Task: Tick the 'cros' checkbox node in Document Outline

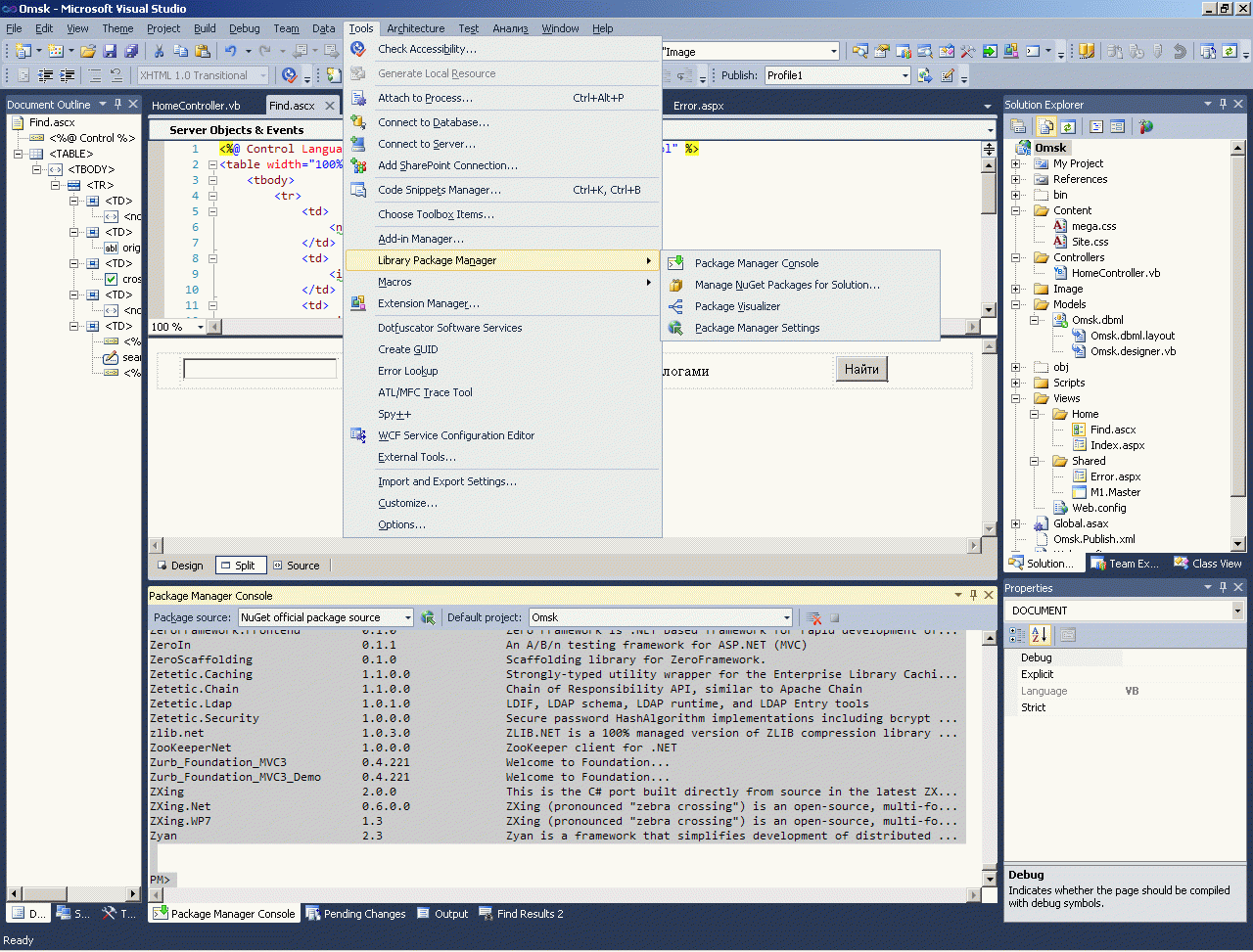Action: tap(112, 279)
